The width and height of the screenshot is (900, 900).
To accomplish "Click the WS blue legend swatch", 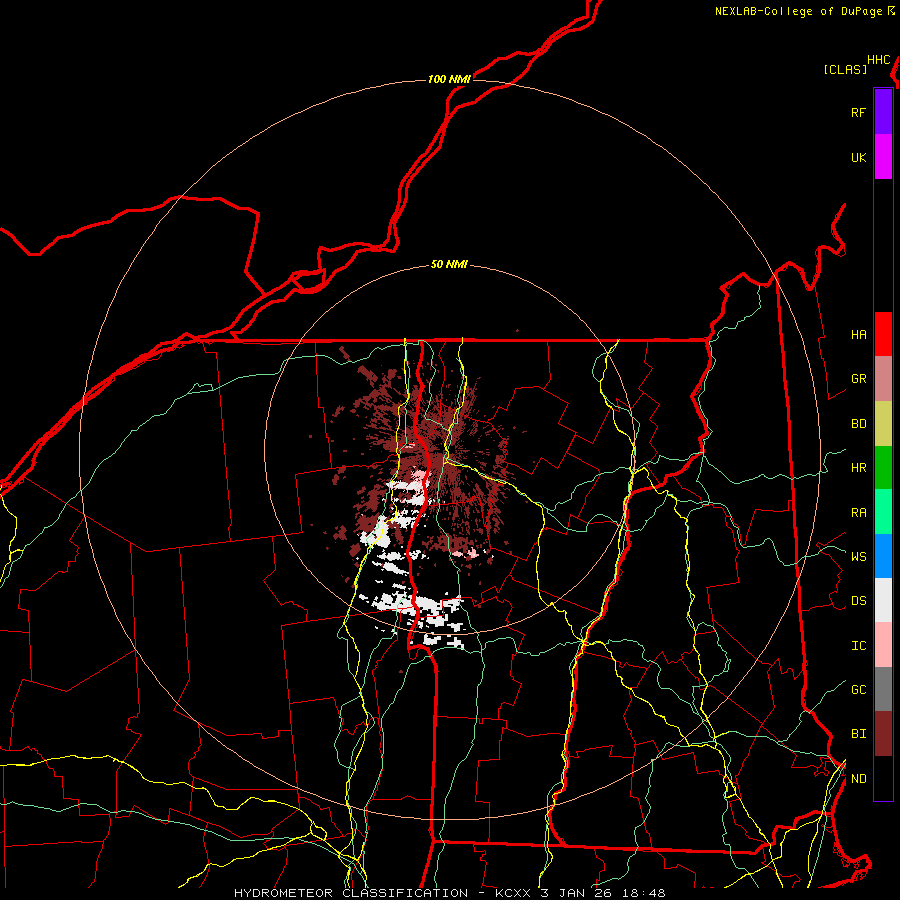I will click(883, 556).
